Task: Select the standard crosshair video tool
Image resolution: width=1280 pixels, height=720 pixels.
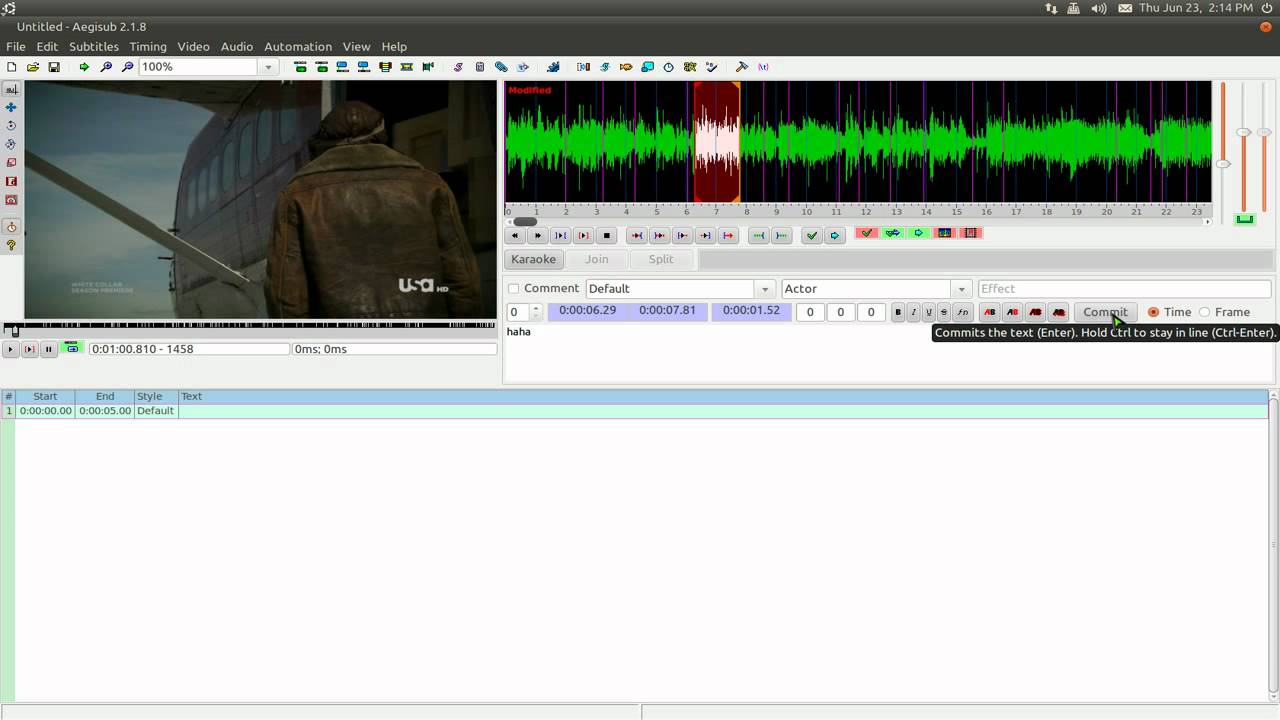Action: [x=11, y=89]
